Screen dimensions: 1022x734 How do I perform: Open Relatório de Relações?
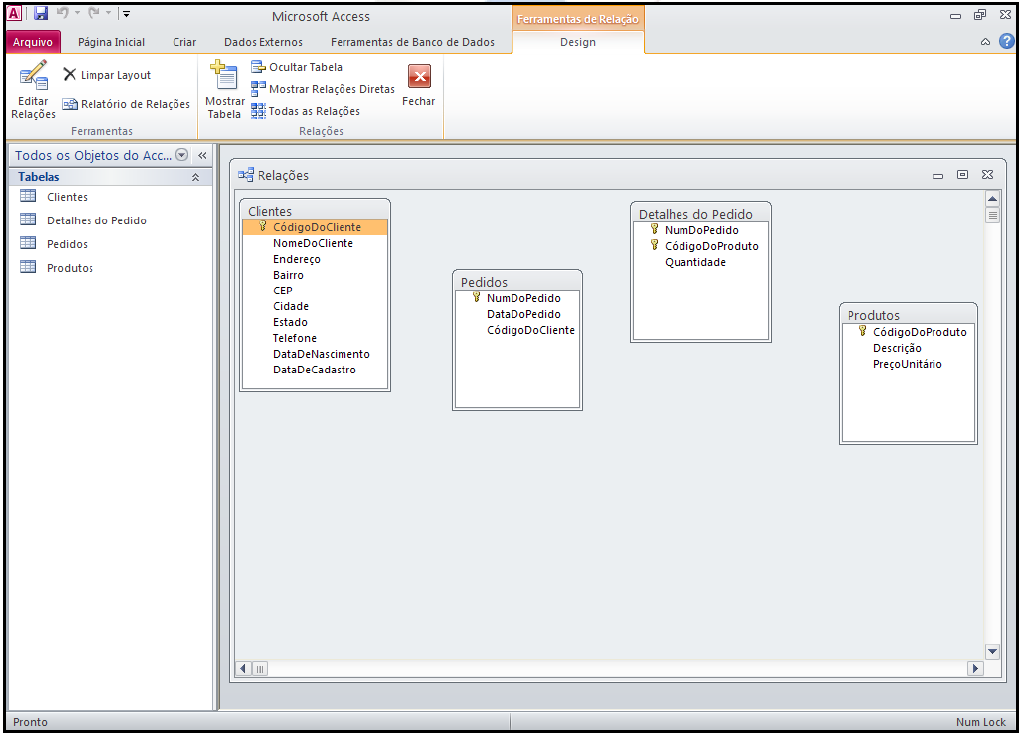126,104
